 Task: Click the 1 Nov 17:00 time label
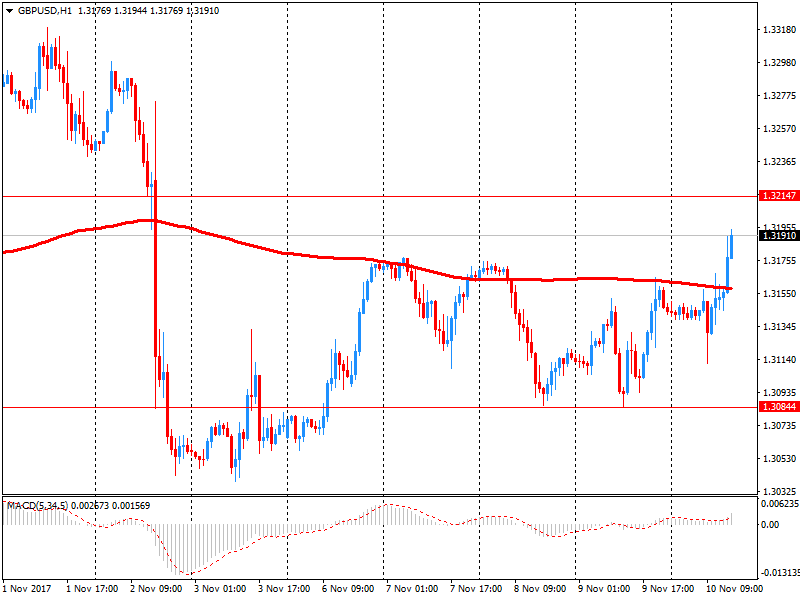click(92, 588)
